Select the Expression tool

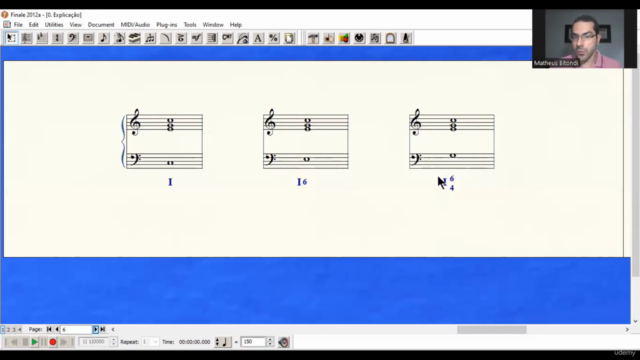(196, 38)
